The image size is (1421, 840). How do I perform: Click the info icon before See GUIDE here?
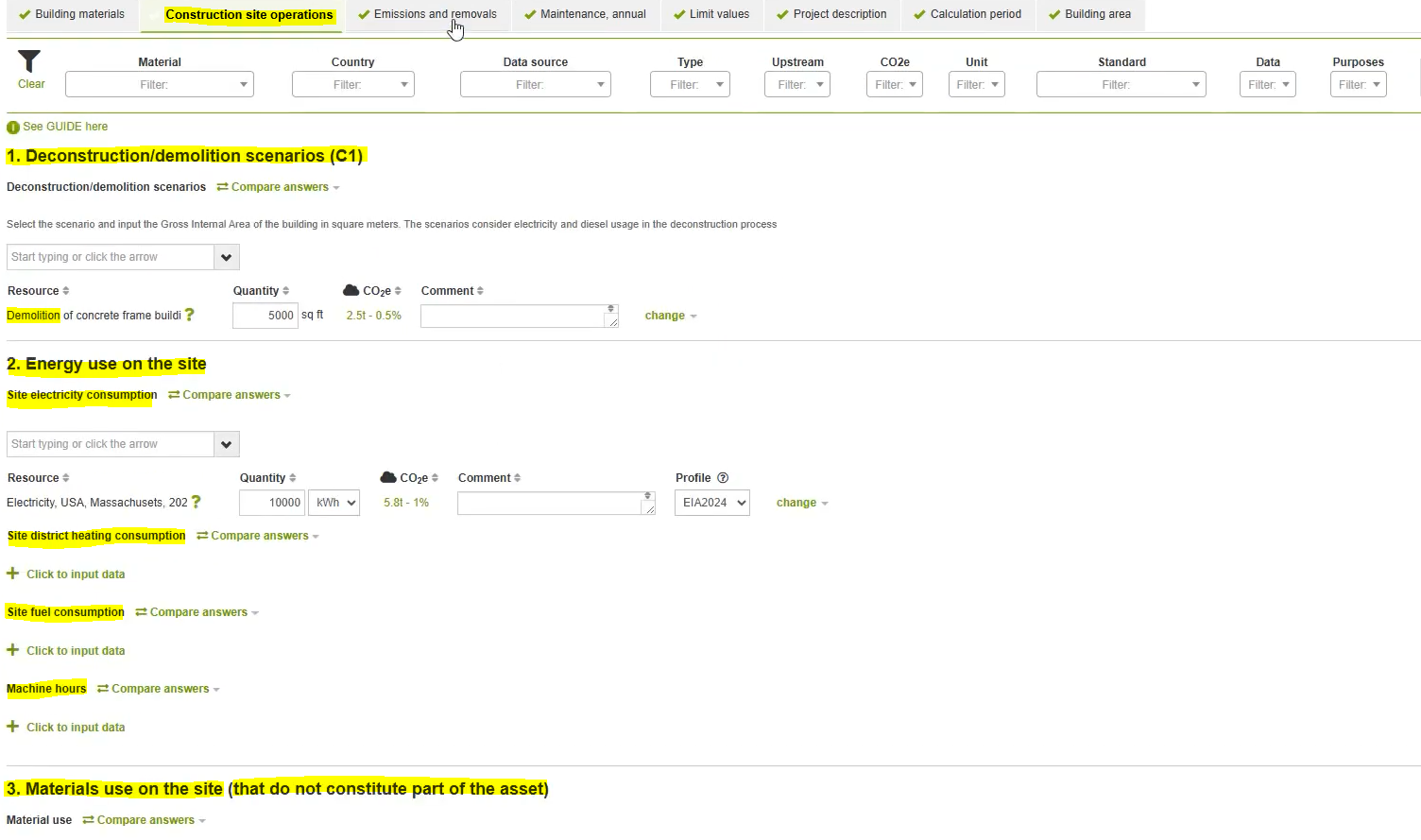coord(12,126)
